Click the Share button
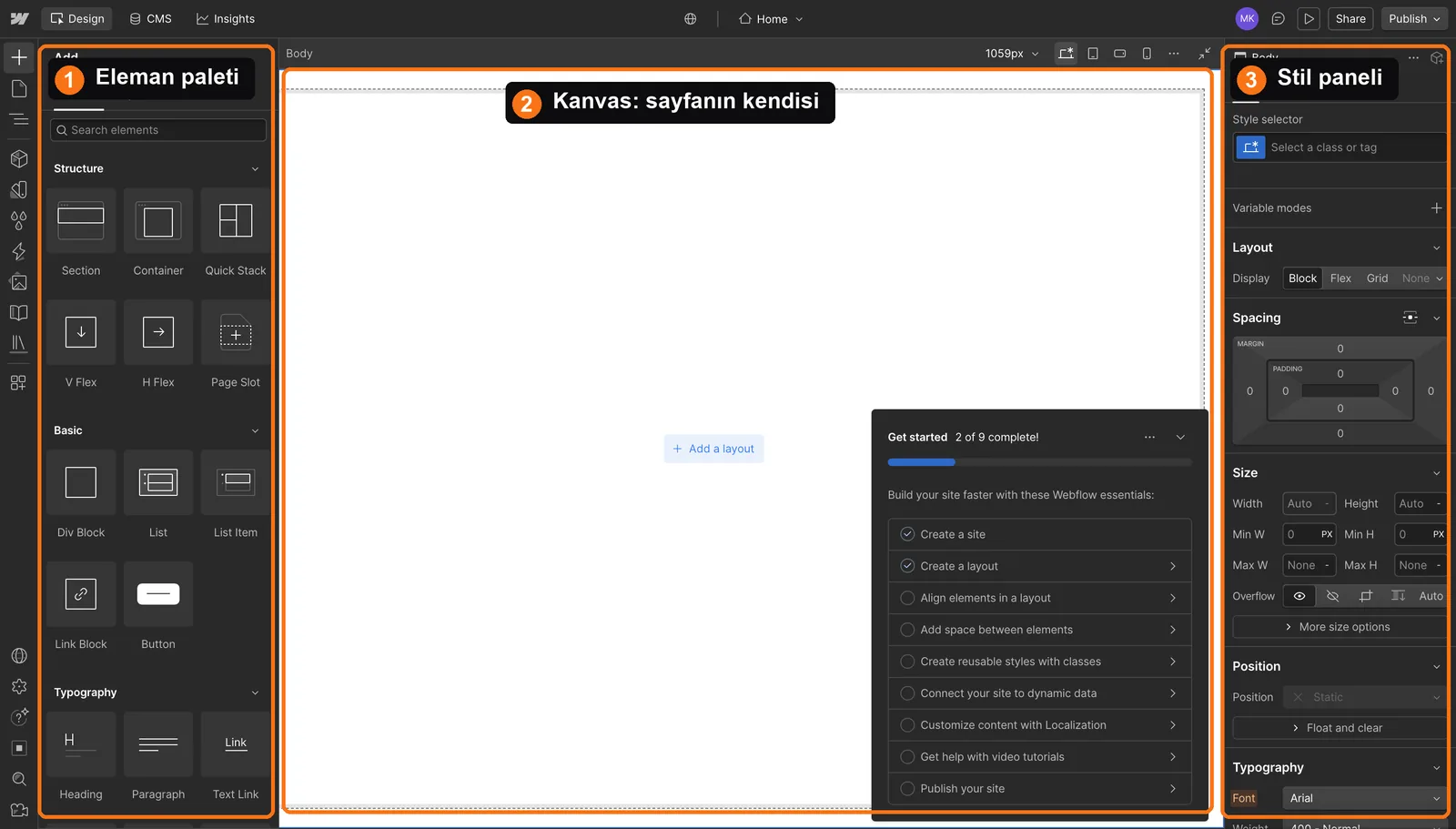The width and height of the screenshot is (1456, 829). [x=1350, y=18]
